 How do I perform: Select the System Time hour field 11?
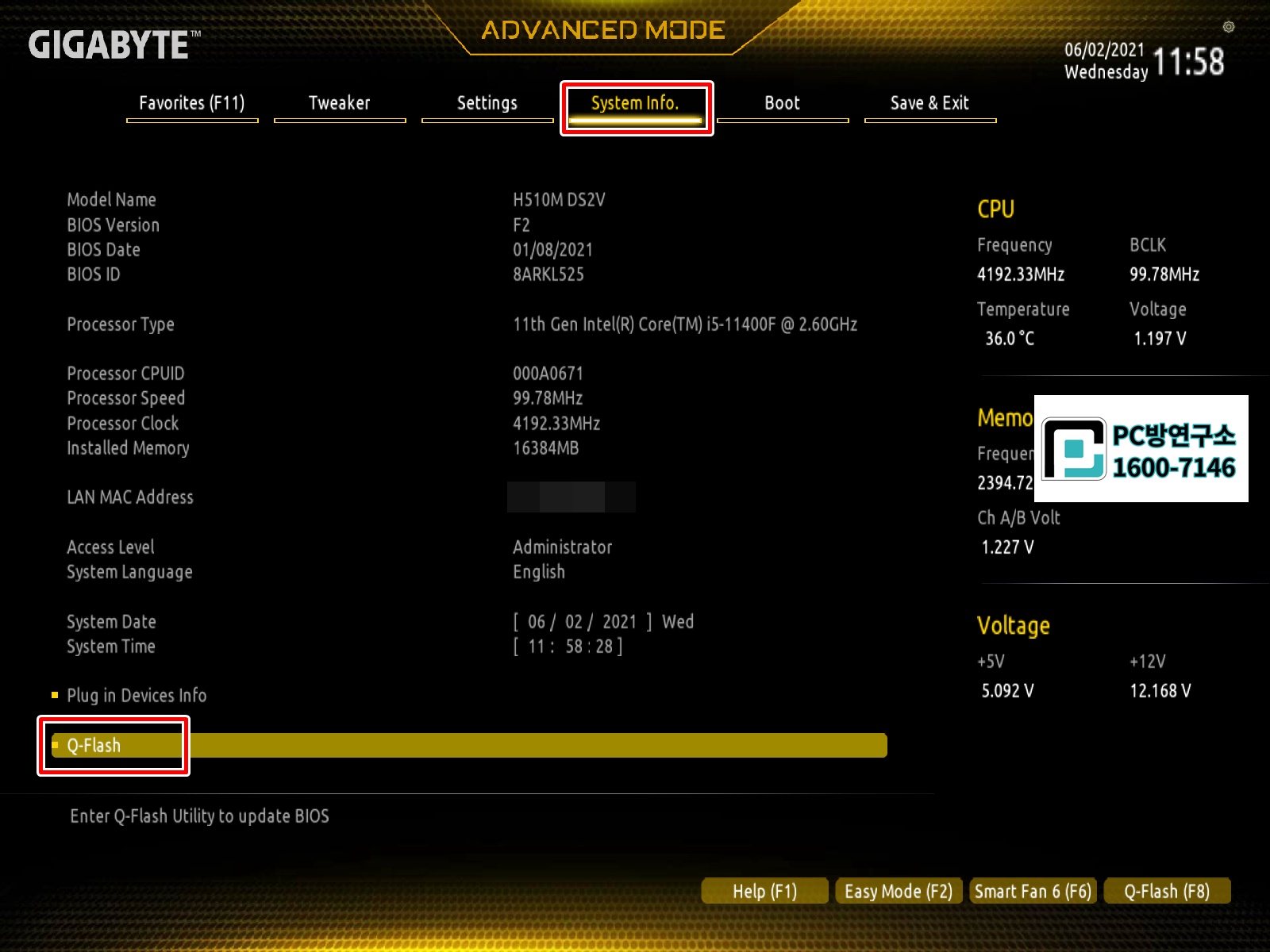click(537, 647)
